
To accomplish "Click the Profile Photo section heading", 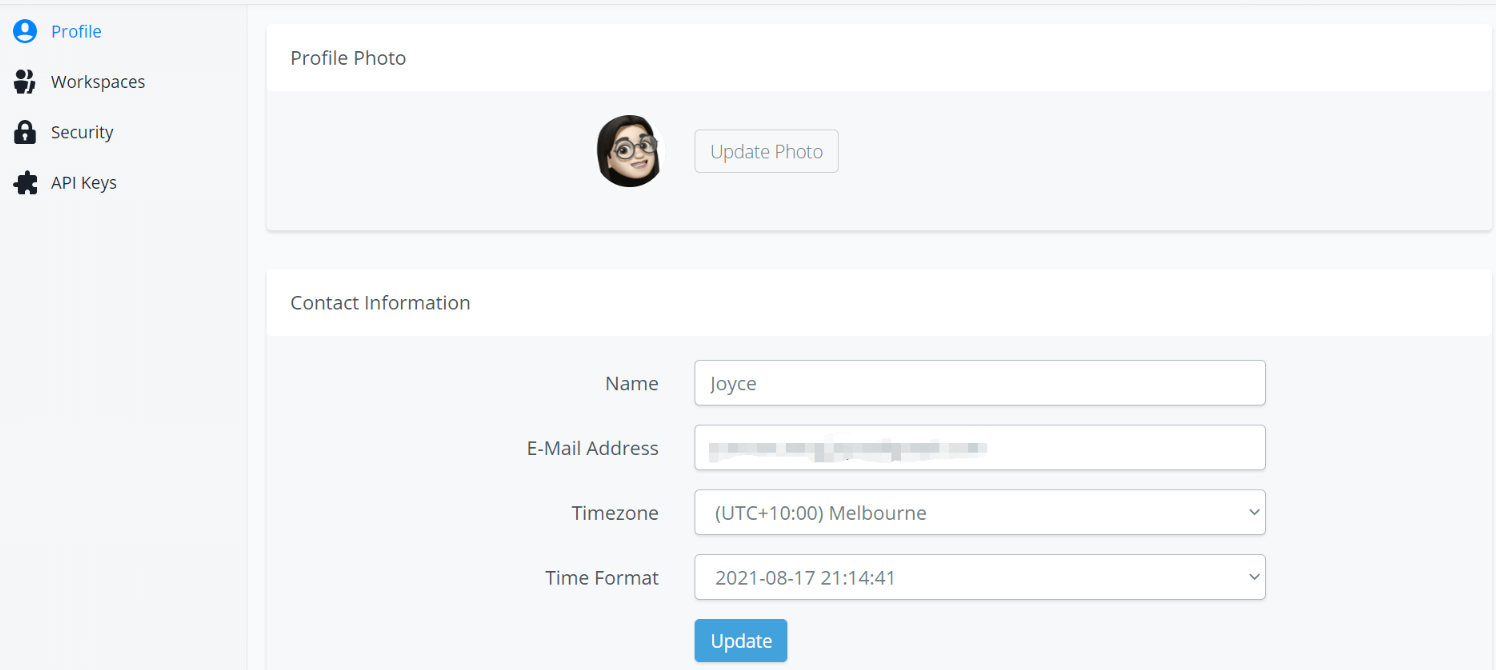I will (348, 58).
